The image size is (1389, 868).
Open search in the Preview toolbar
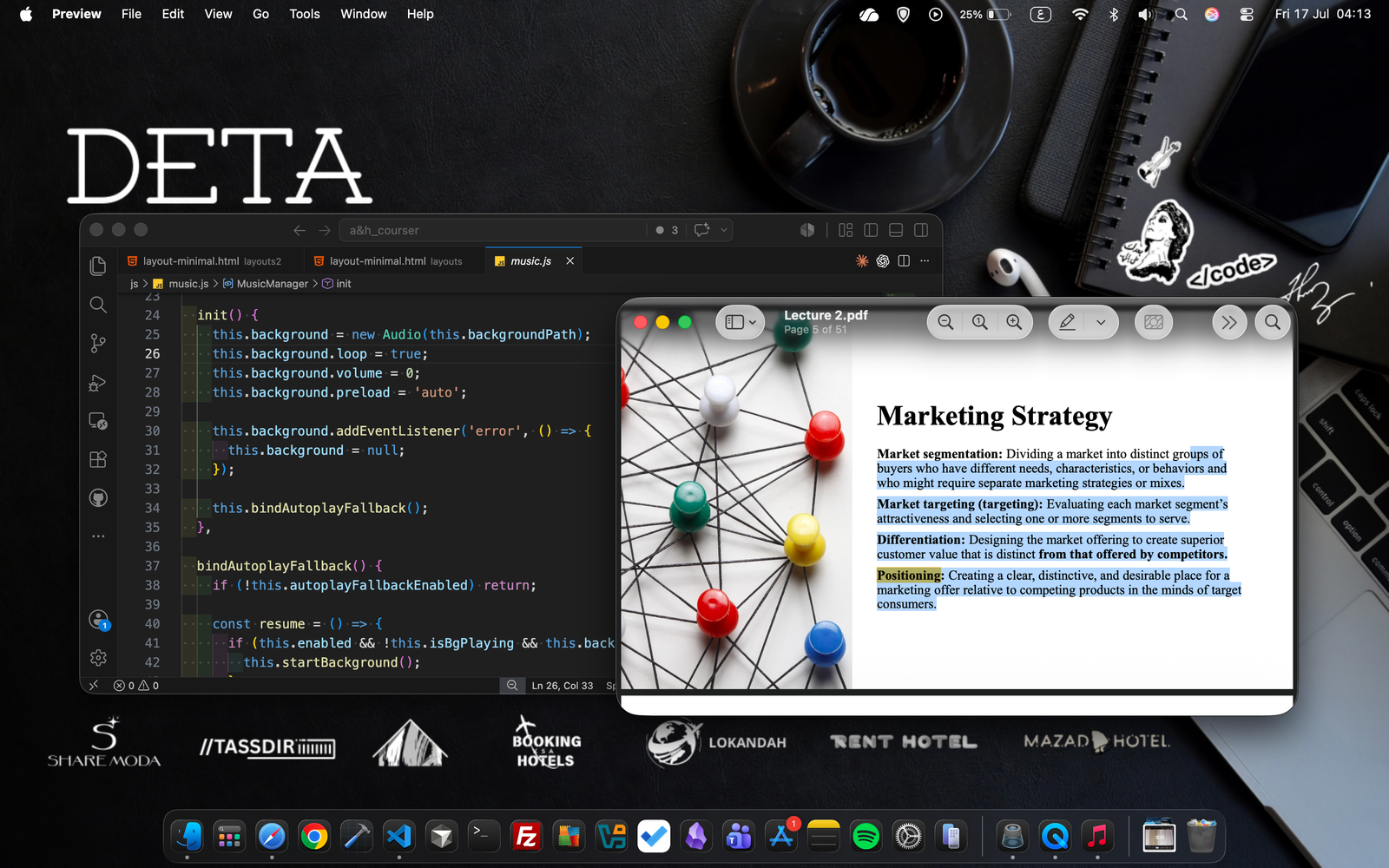(1273, 322)
